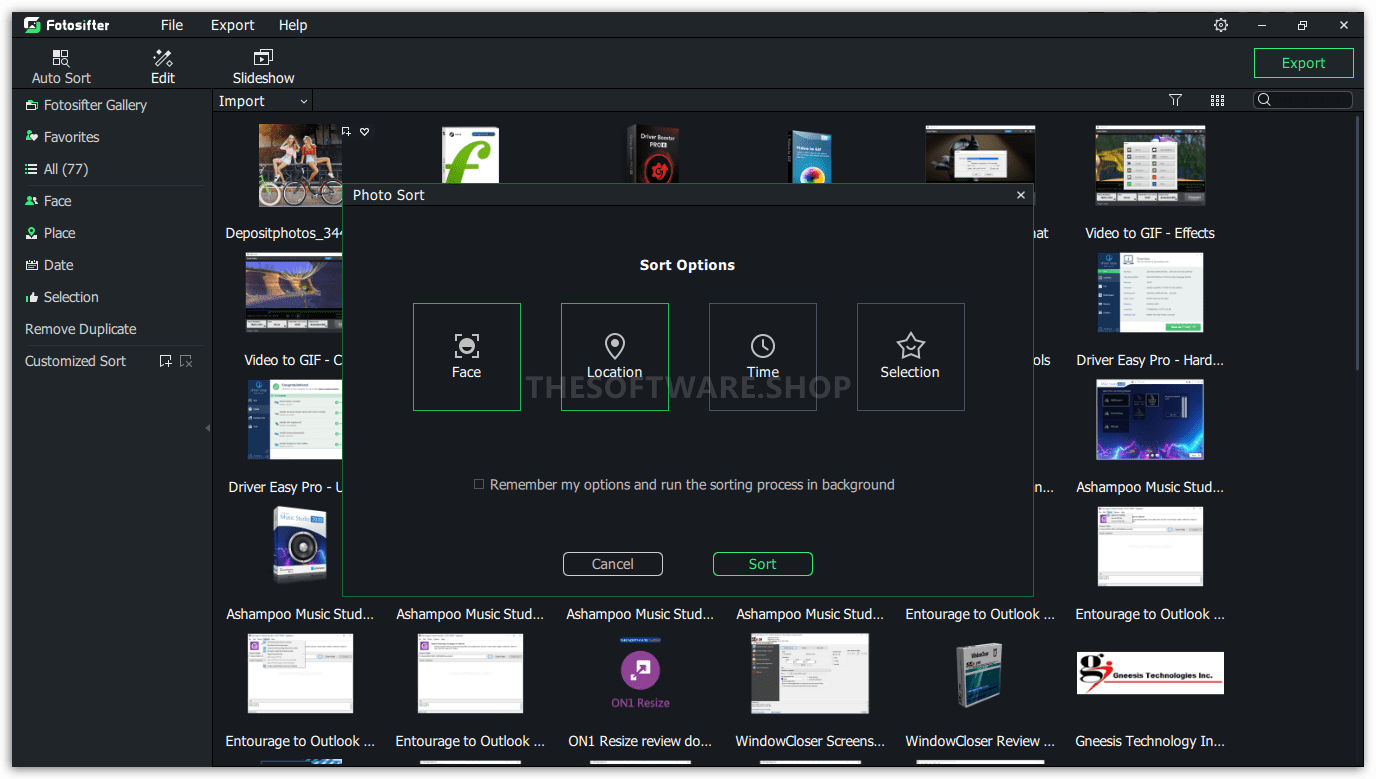The image size is (1376, 779).
Task: Click the Sort button
Action: point(762,563)
